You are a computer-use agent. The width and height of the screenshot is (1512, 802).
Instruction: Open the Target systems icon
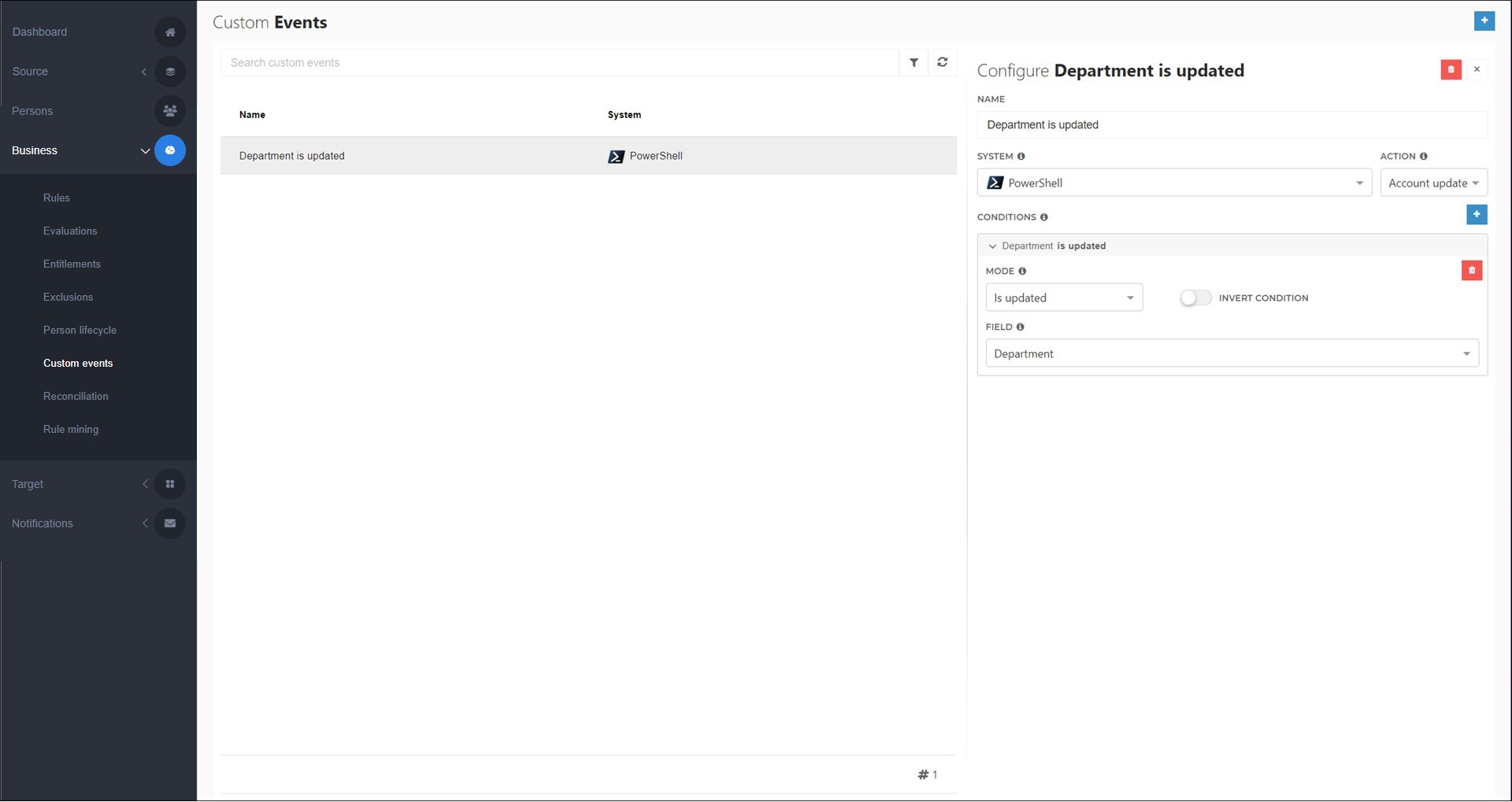click(170, 483)
